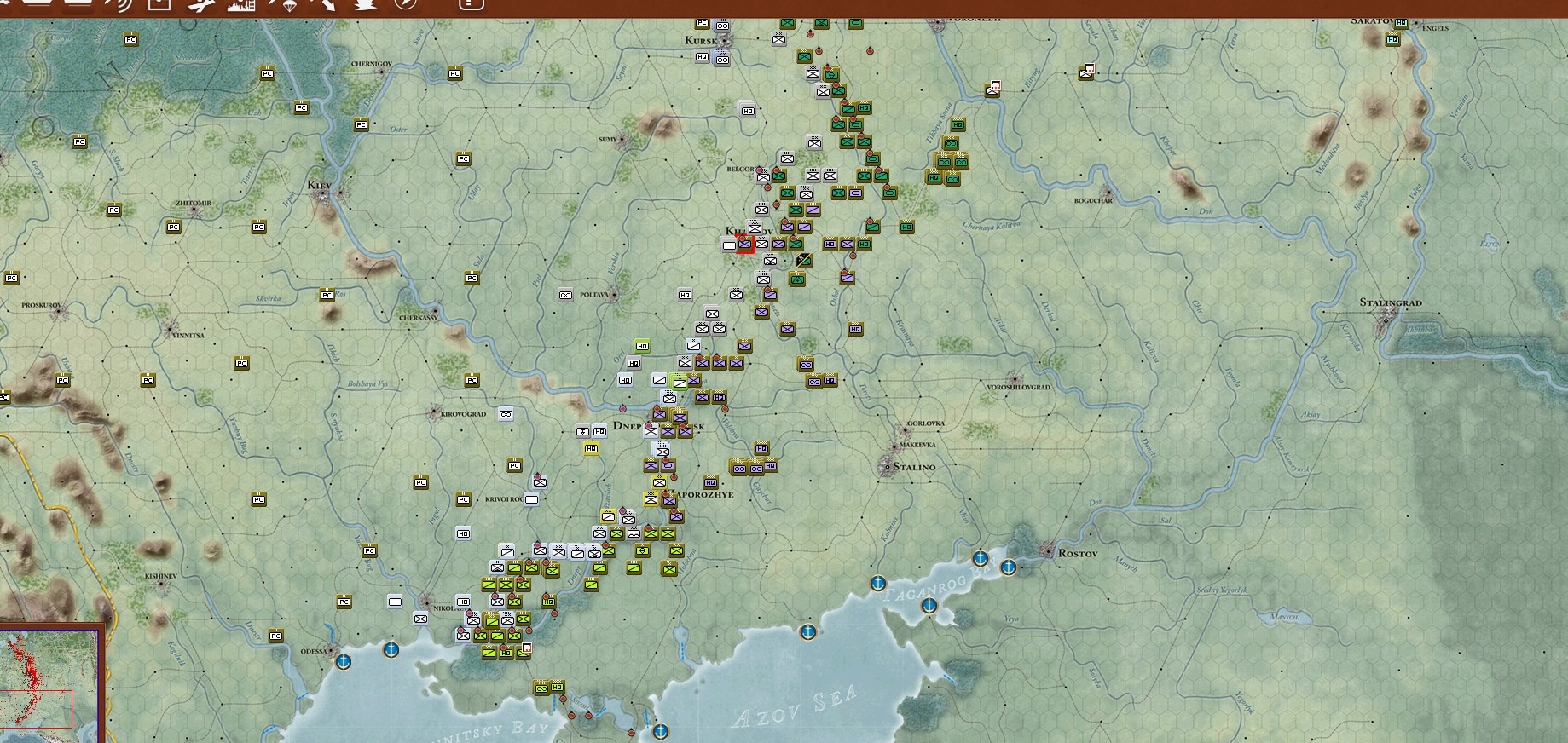Viewport: 1568px width, 743px height.
Task: Select the gray HQ counter just below Kursk label
Action: [x=702, y=57]
